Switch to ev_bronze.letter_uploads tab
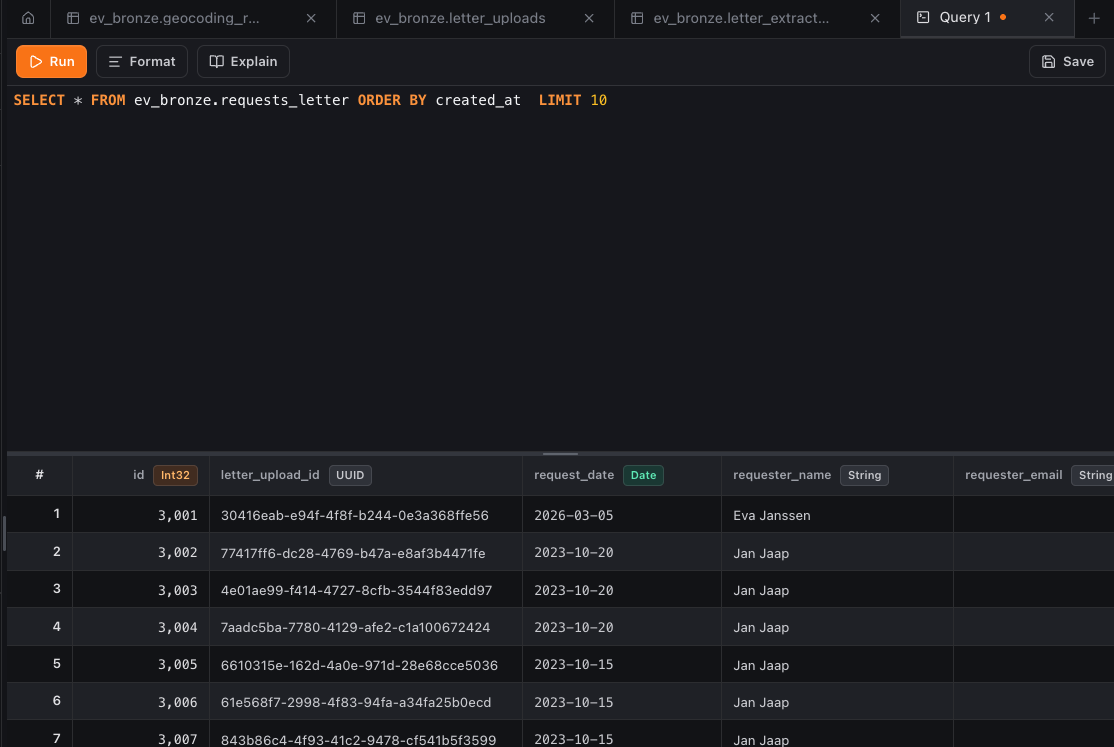This screenshot has width=1114, height=747. (460, 19)
